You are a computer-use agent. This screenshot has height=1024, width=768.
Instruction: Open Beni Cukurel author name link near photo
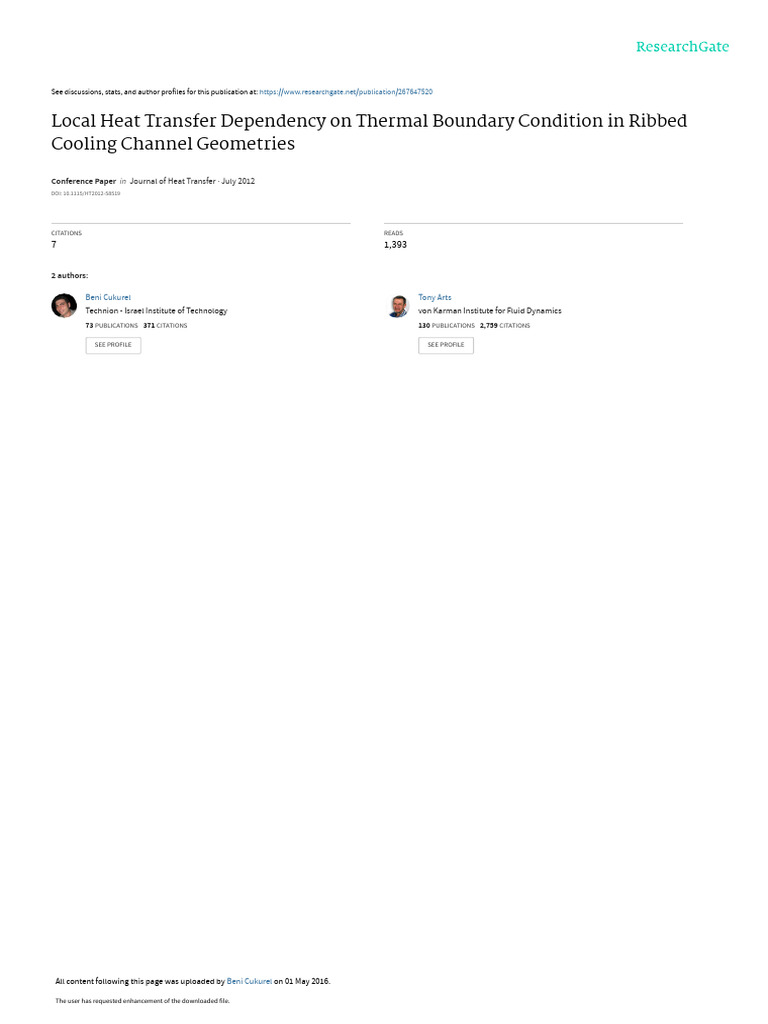108,297
